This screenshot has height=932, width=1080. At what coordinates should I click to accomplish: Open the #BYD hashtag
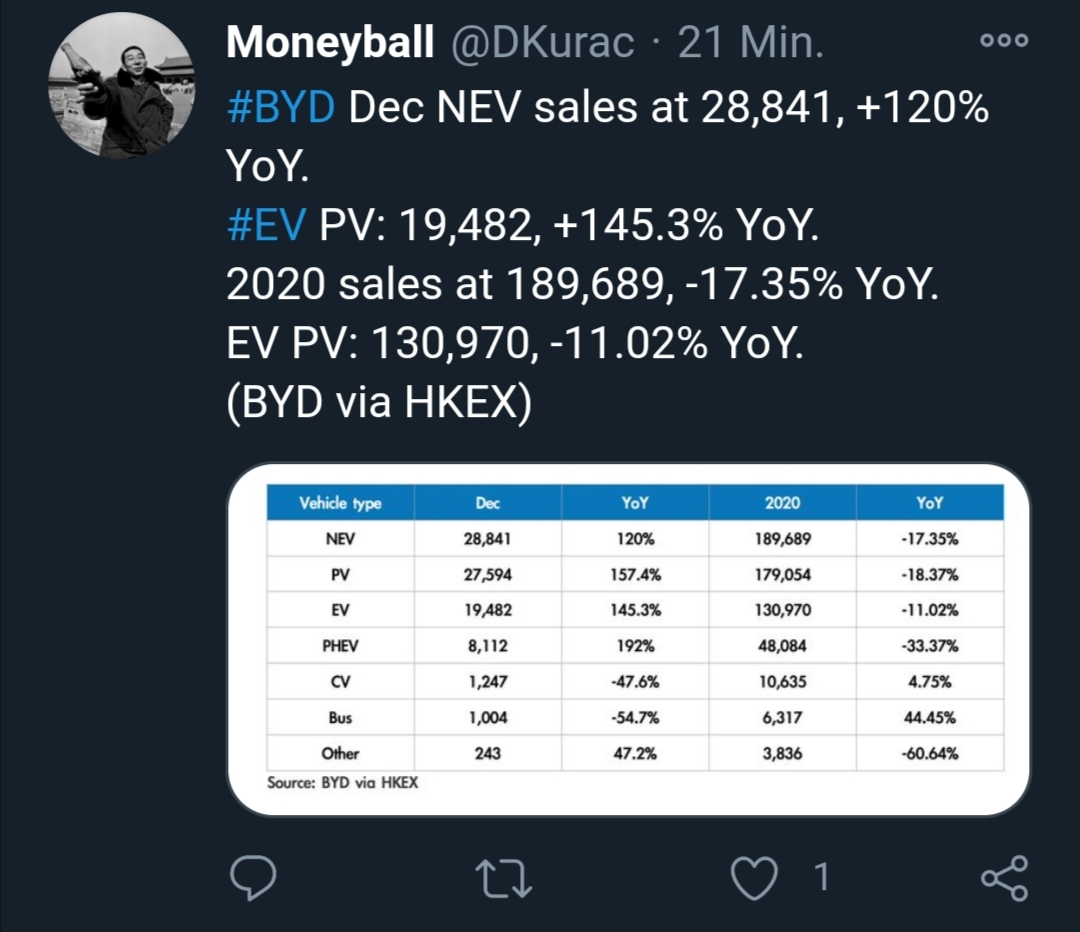point(281,108)
